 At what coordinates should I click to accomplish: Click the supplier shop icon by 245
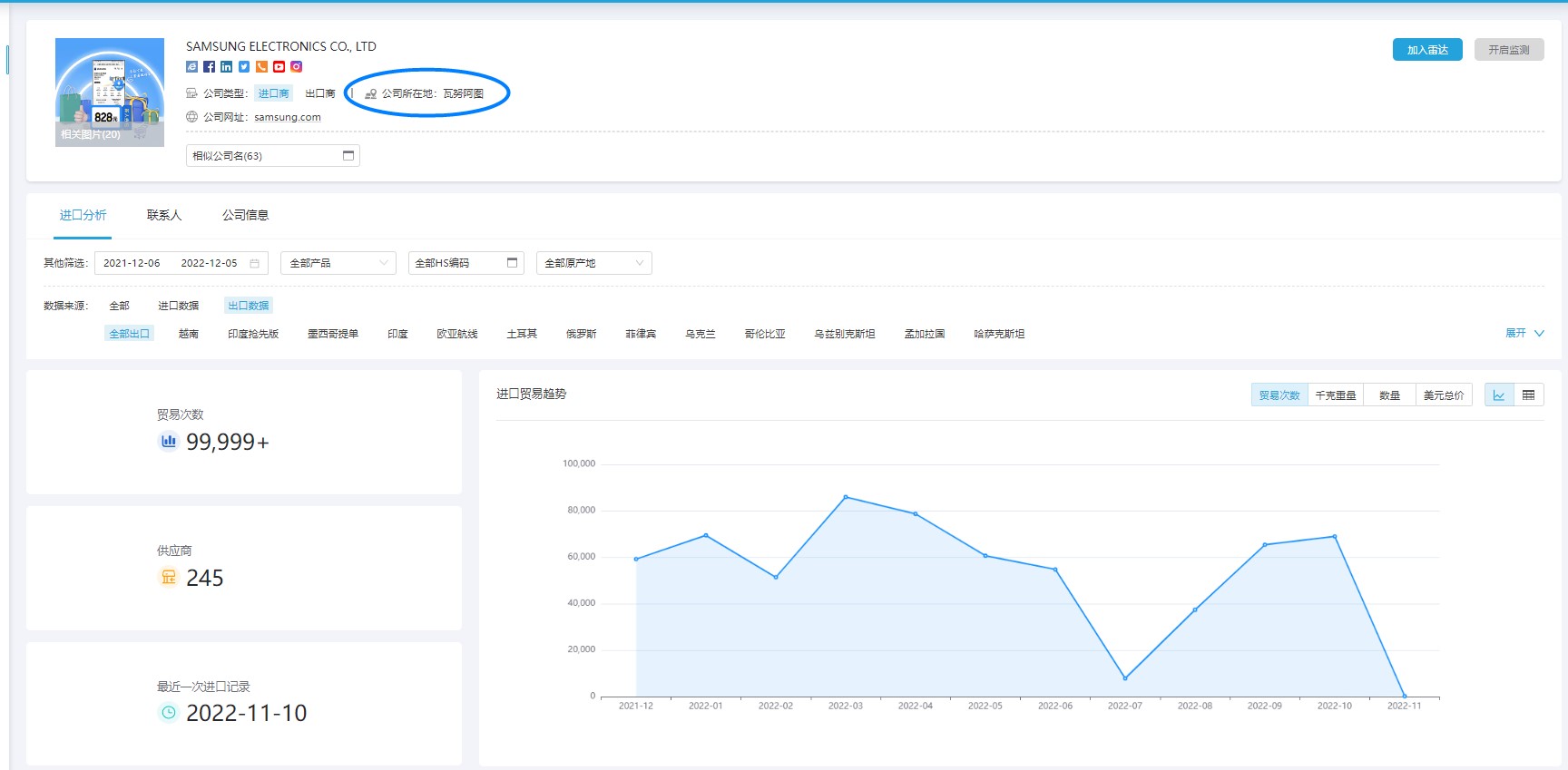[x=169, y=577]
